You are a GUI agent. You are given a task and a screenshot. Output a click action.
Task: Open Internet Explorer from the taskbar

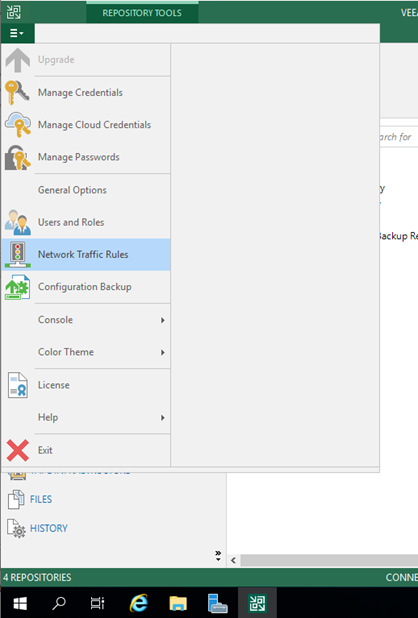coord(139,603)
